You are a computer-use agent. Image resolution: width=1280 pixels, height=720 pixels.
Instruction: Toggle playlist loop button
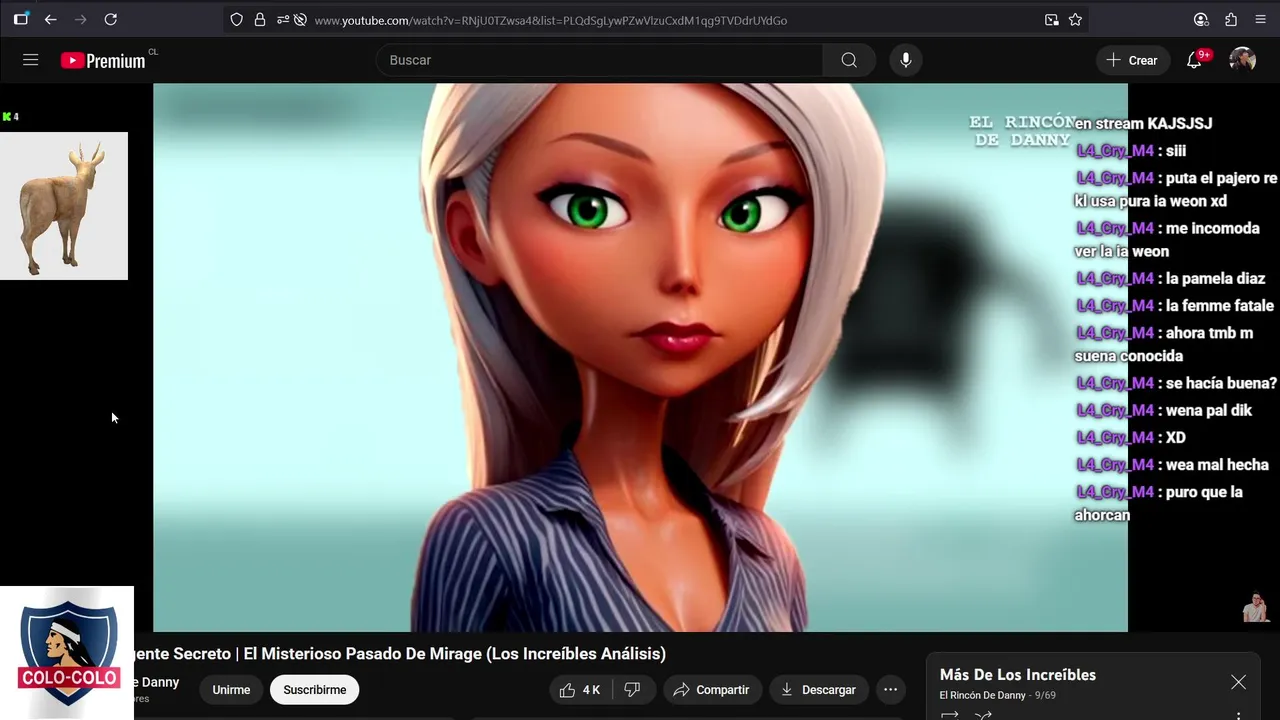(950, 715)
